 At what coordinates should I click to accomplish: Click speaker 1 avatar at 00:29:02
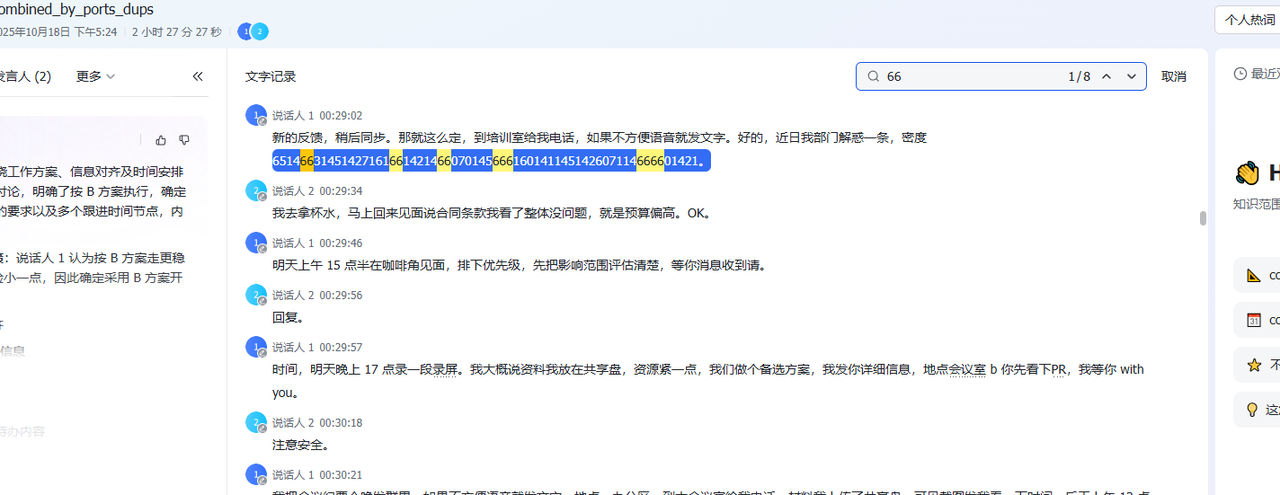(256, 115)
